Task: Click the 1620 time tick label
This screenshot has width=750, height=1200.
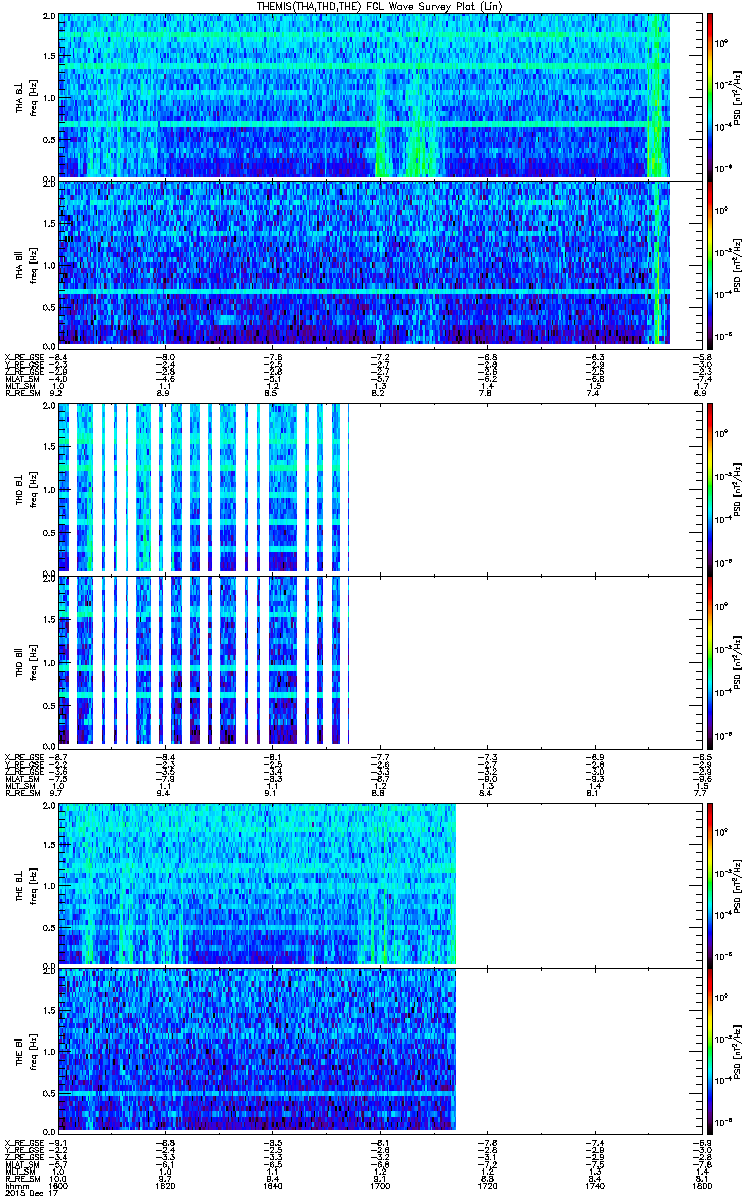Action: click(x=165, y=1185)
